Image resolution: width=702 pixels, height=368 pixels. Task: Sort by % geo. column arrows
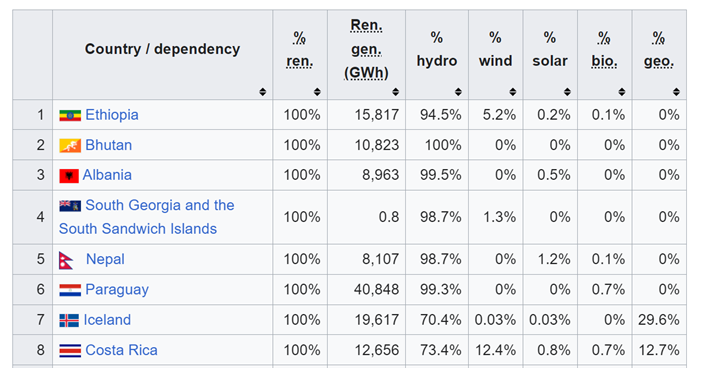click(x=676, y=92)
